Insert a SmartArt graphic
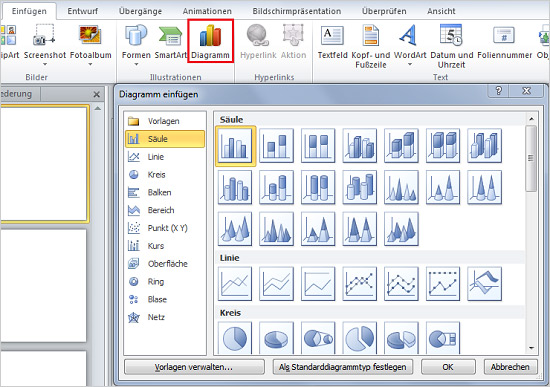This screenshot has width=550, height=387. pos(170,41)
